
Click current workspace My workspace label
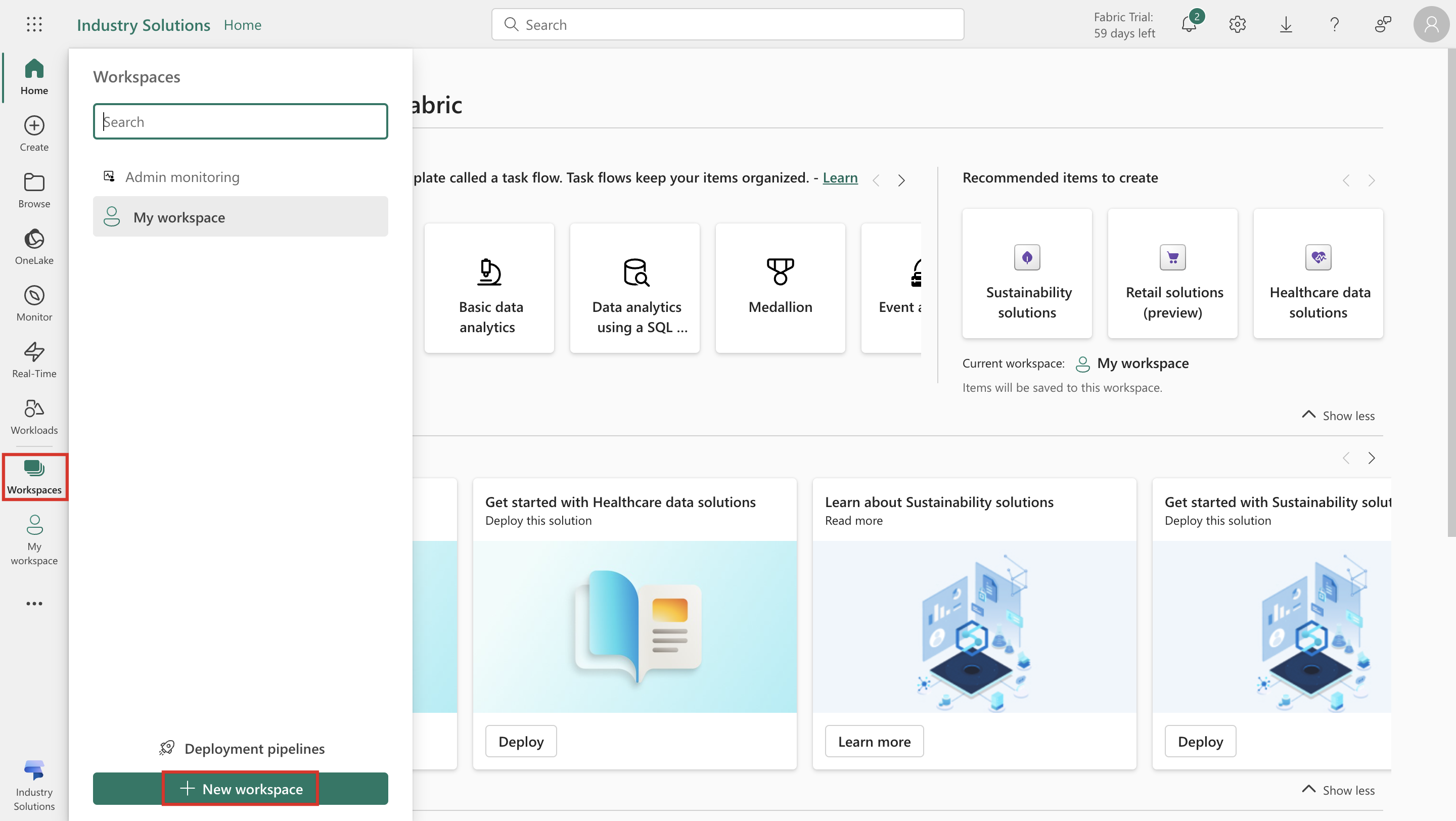pos(1143,363)
